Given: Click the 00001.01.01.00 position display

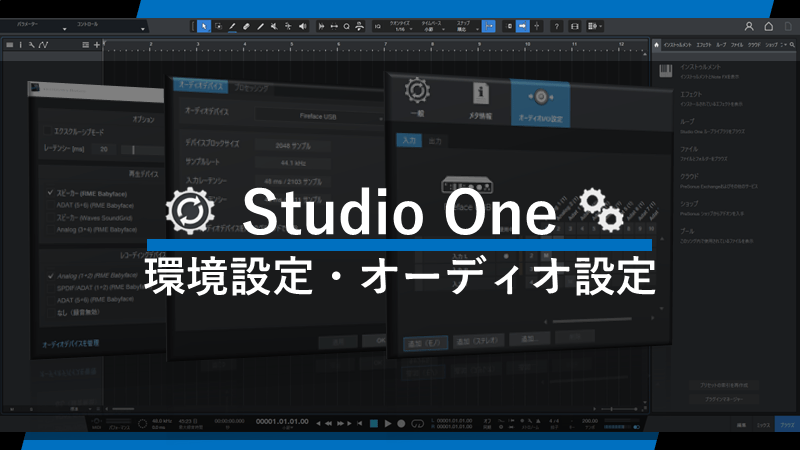Looking at the screenshot, I should tap(282, 421).
